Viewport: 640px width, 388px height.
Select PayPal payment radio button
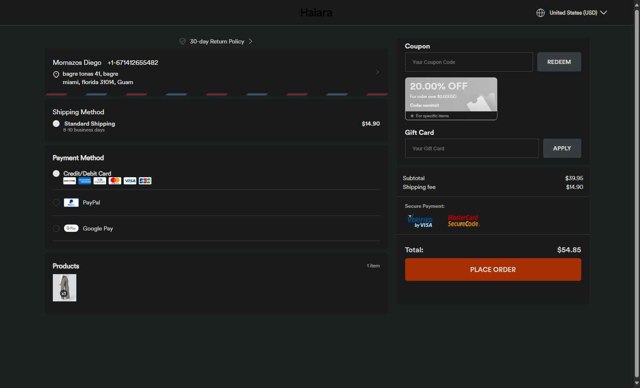coord(56,202)
